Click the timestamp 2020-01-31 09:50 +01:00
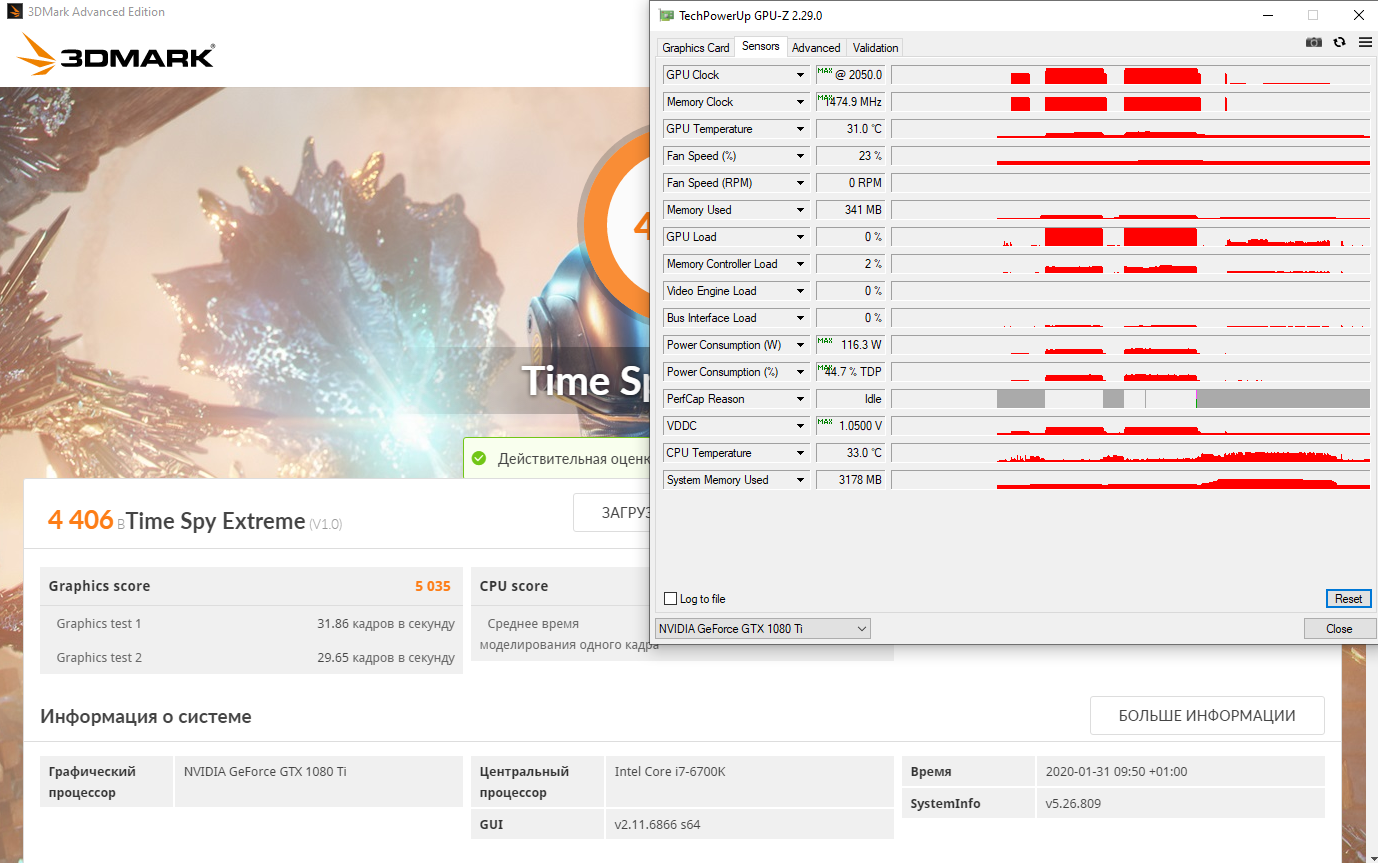This screenshot has width=1378, height=863. [1117, 772]
